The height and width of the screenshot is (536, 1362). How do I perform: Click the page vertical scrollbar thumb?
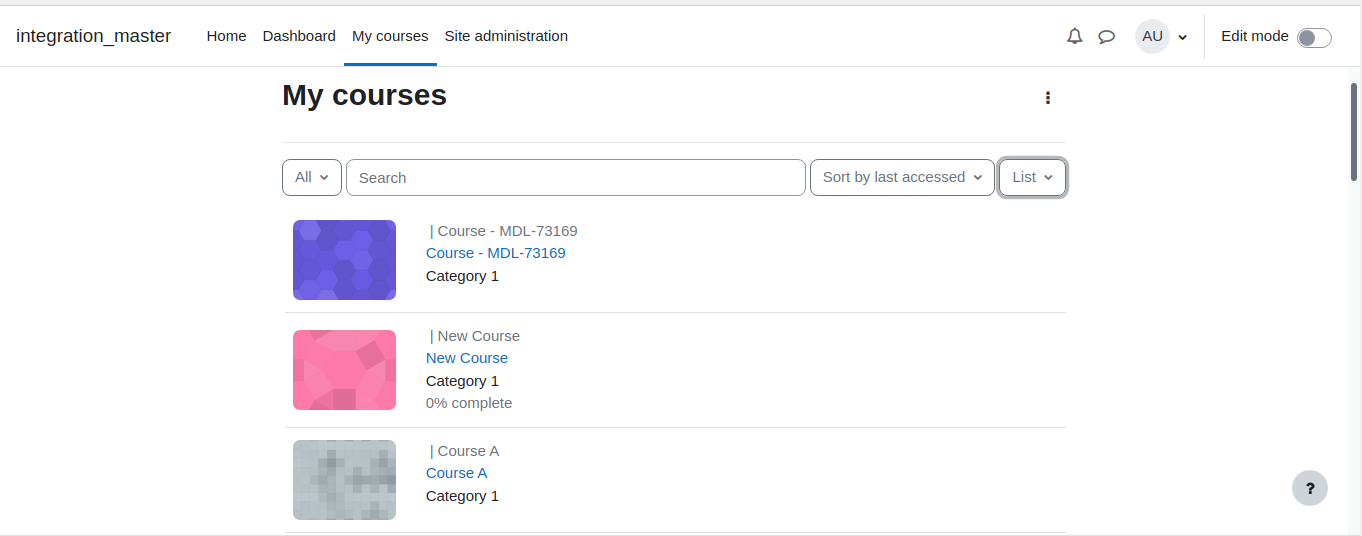tap(1354, 130)
